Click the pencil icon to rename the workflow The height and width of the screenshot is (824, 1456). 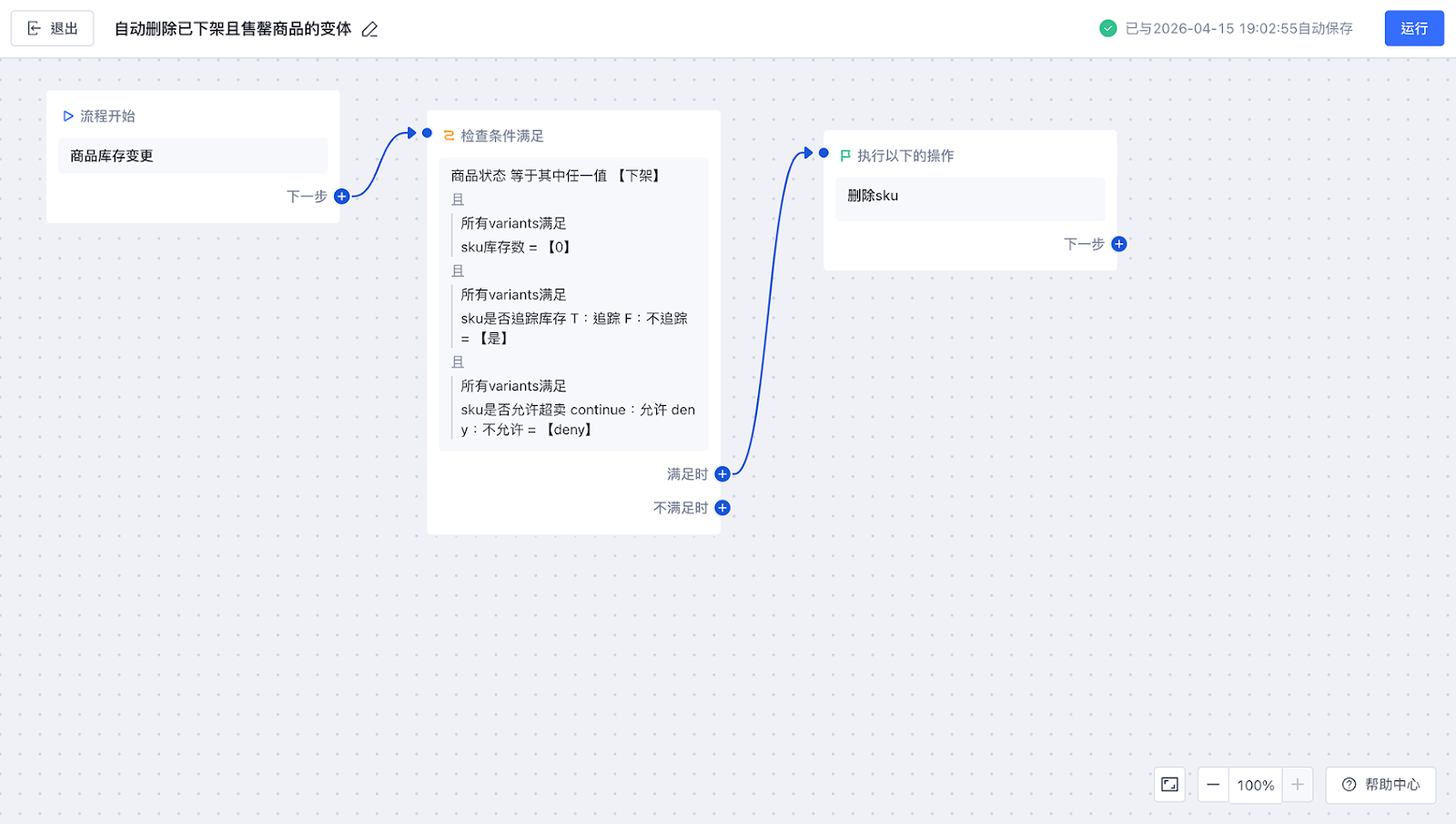[x=369, y=29]
